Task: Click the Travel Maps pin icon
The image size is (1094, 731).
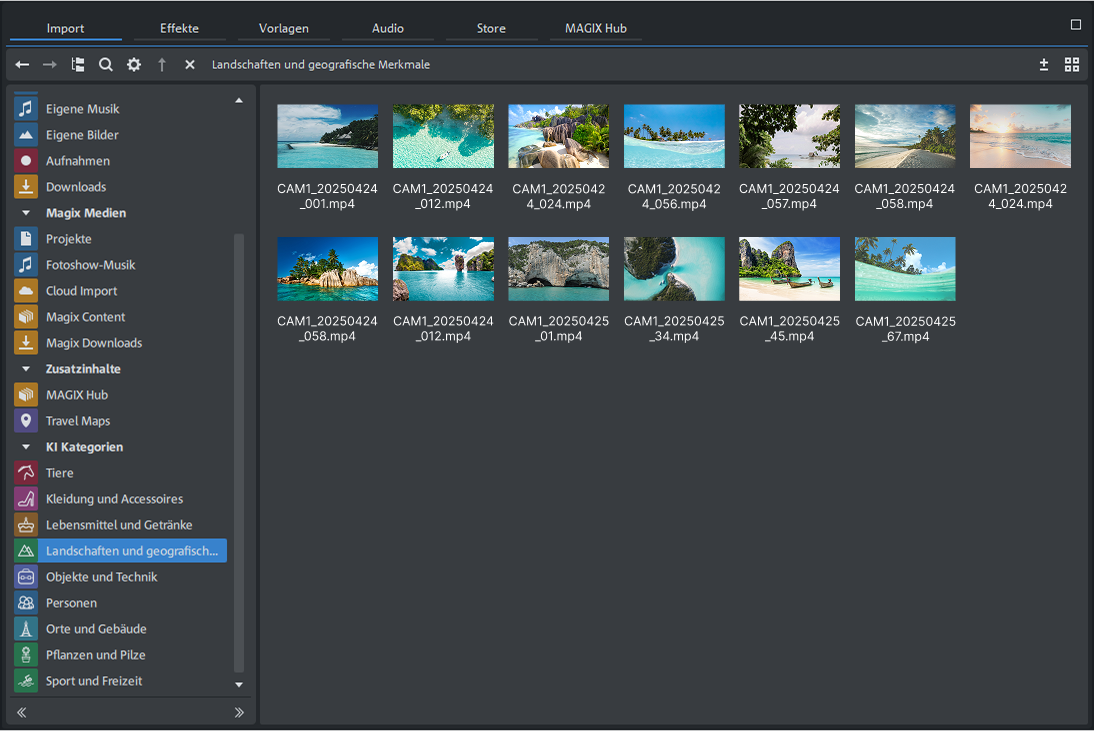Action: click(x=26, y=421)
